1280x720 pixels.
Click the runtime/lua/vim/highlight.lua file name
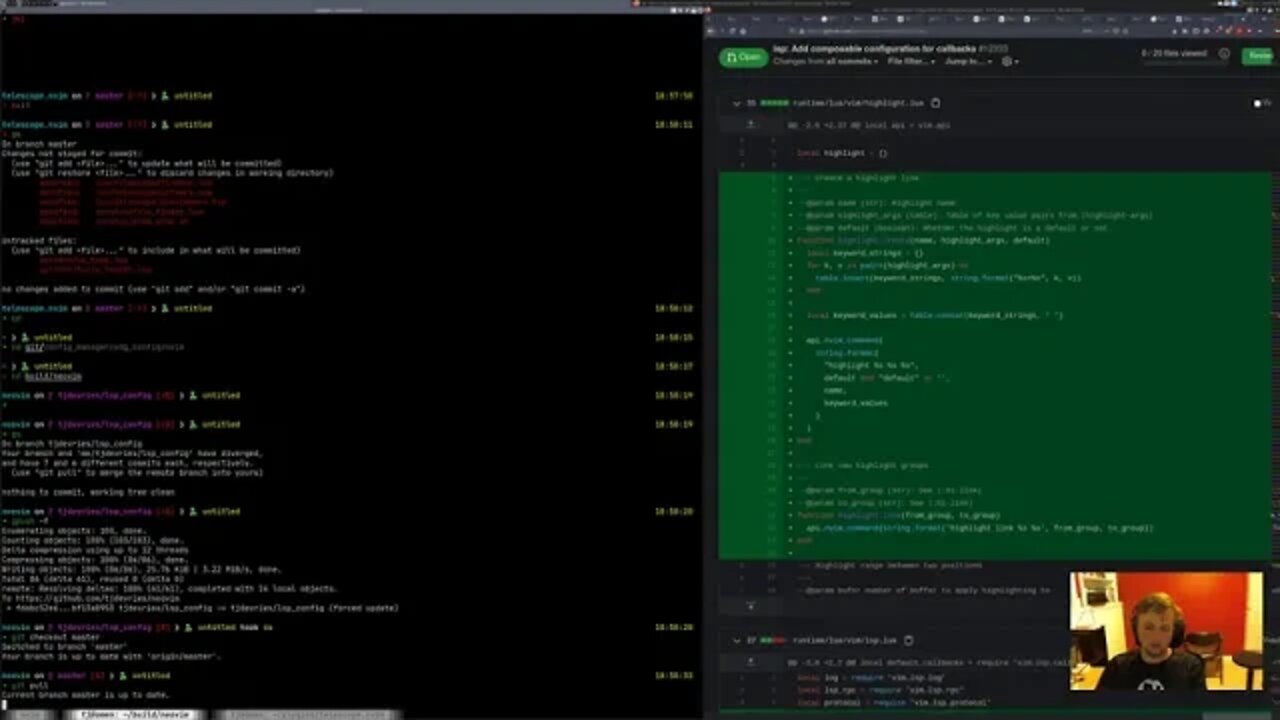(858, 103)
